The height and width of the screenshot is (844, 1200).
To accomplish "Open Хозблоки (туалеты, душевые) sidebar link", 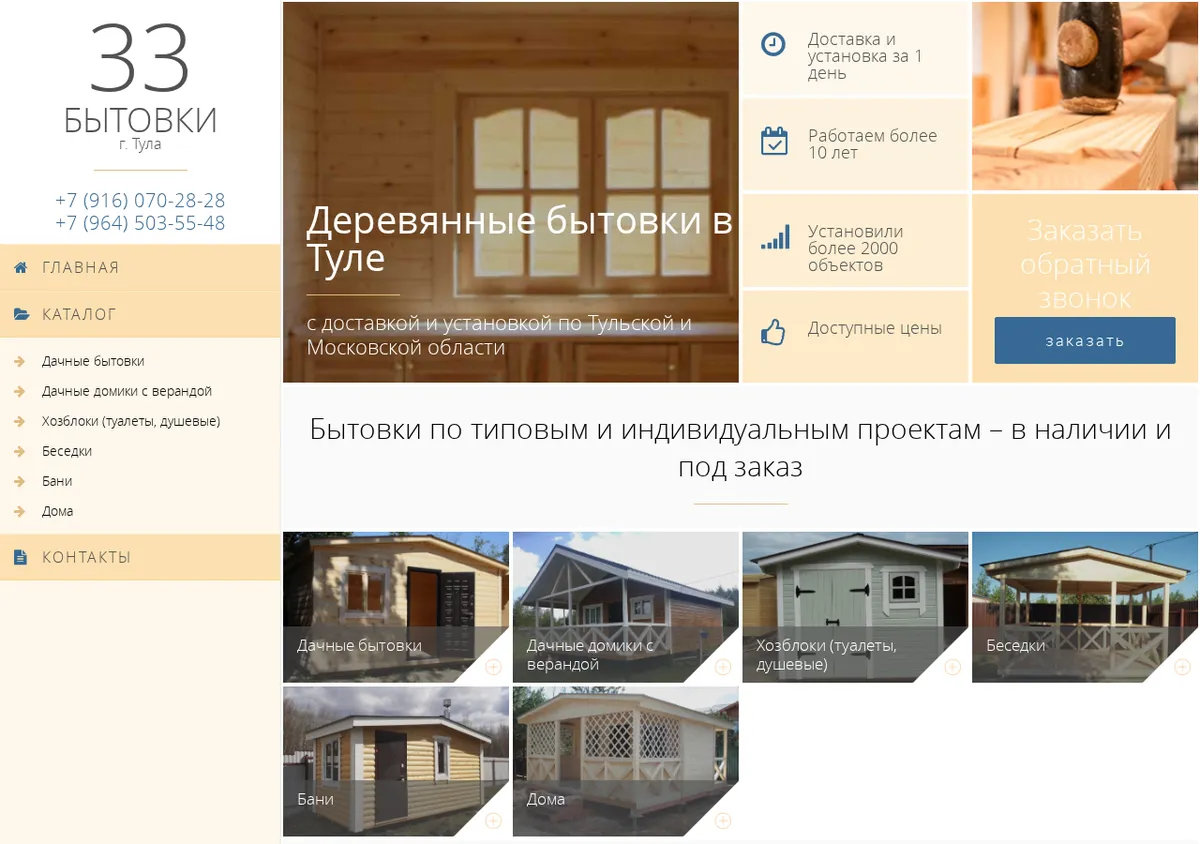I will point(131,421).
